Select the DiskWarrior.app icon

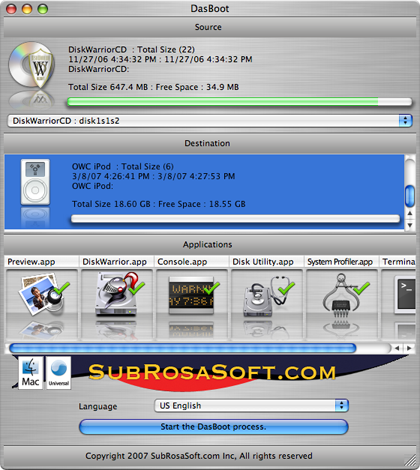click(x=117, y=294)
